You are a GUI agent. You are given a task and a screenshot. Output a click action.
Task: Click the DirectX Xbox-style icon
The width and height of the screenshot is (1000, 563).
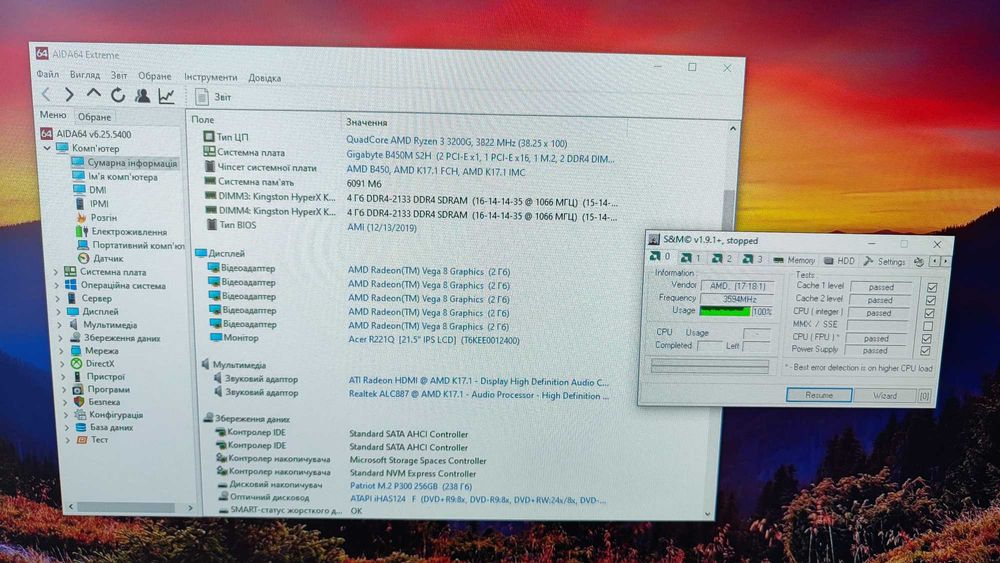point(77,363)
